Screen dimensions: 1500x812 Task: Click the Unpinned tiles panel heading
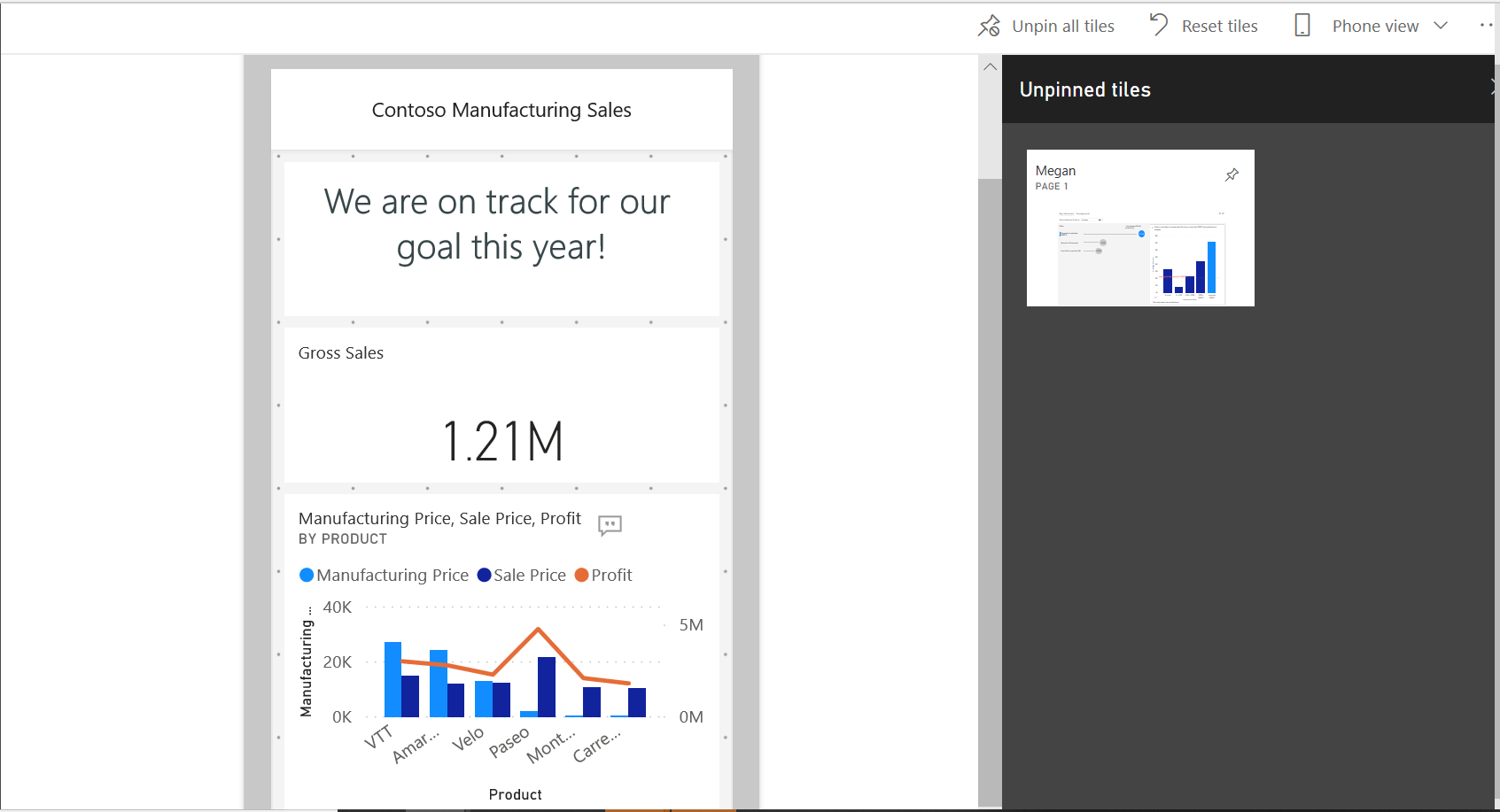1084,89
